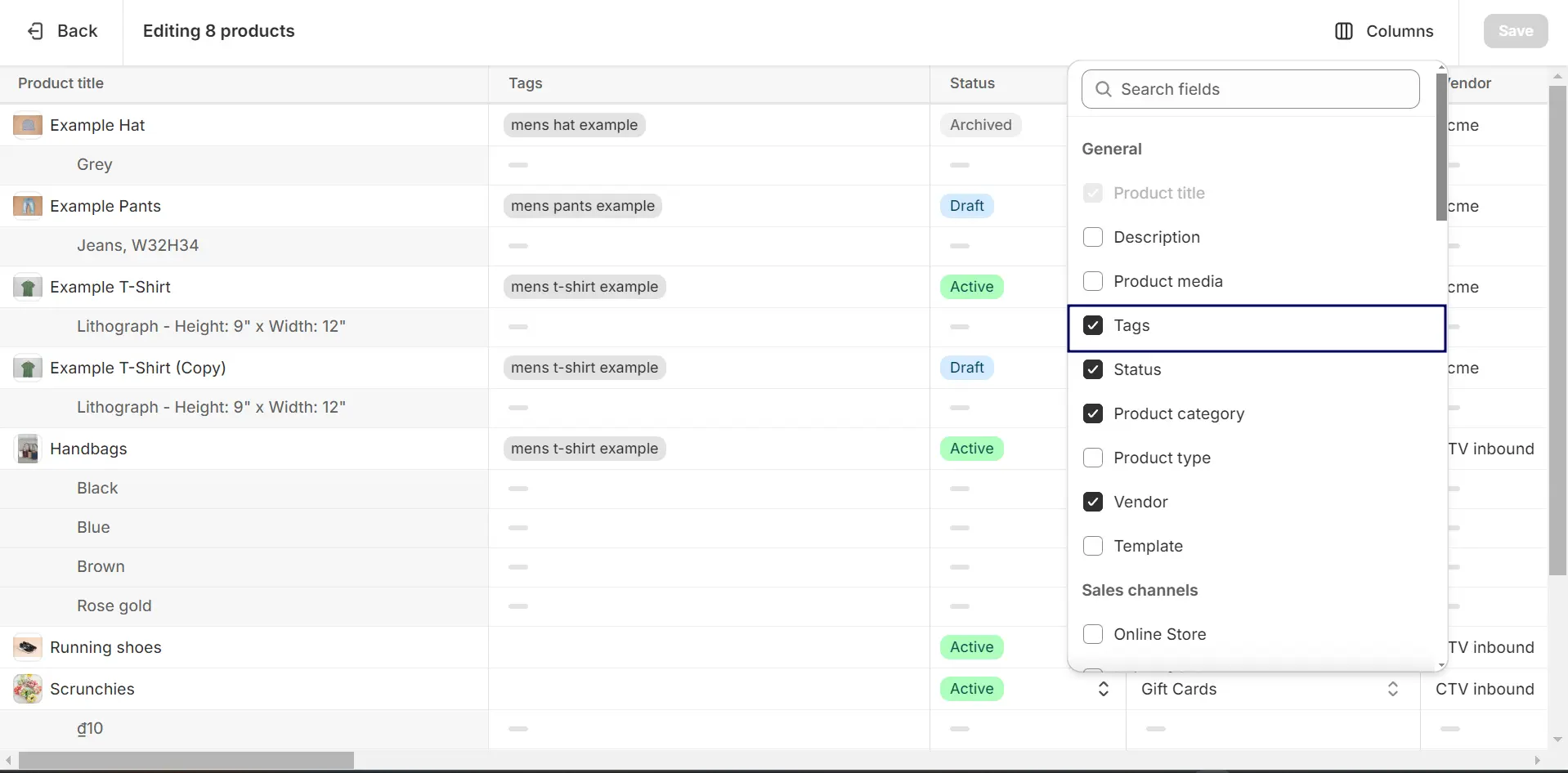This screenshot has width=1568, height=773.
Task: Click the Handbags product thumbnail
Action: (x=28, y=449)
